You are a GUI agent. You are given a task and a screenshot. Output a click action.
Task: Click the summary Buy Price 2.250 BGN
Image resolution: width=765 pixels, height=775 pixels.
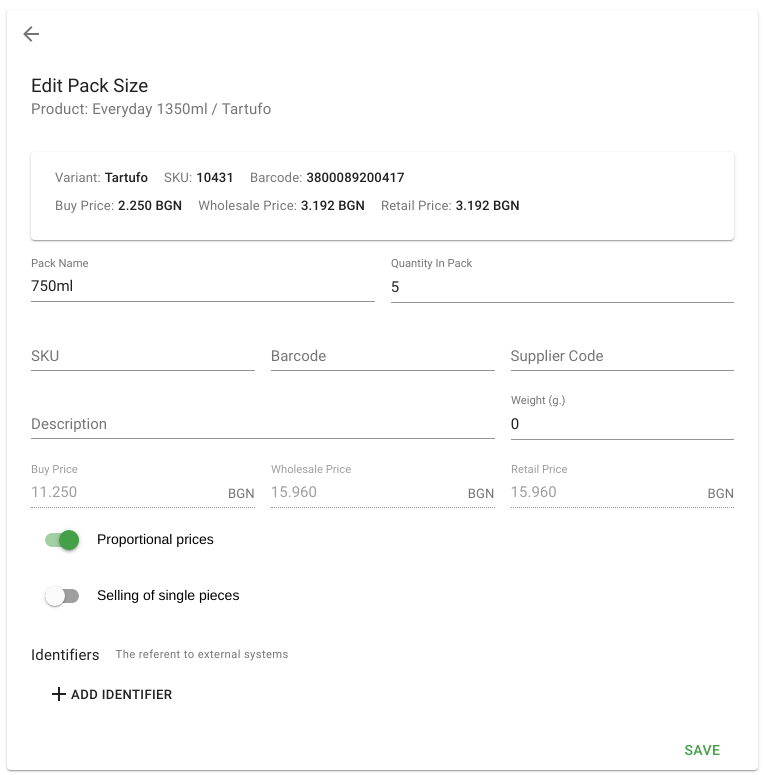[150, 206]
